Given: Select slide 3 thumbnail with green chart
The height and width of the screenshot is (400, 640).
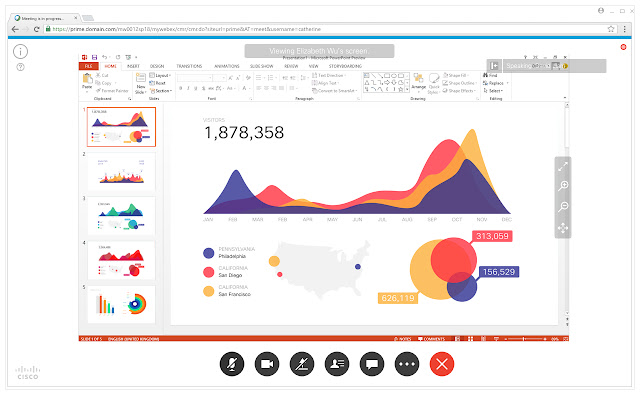Looking at the screenshot, I should tap(121, 216).
